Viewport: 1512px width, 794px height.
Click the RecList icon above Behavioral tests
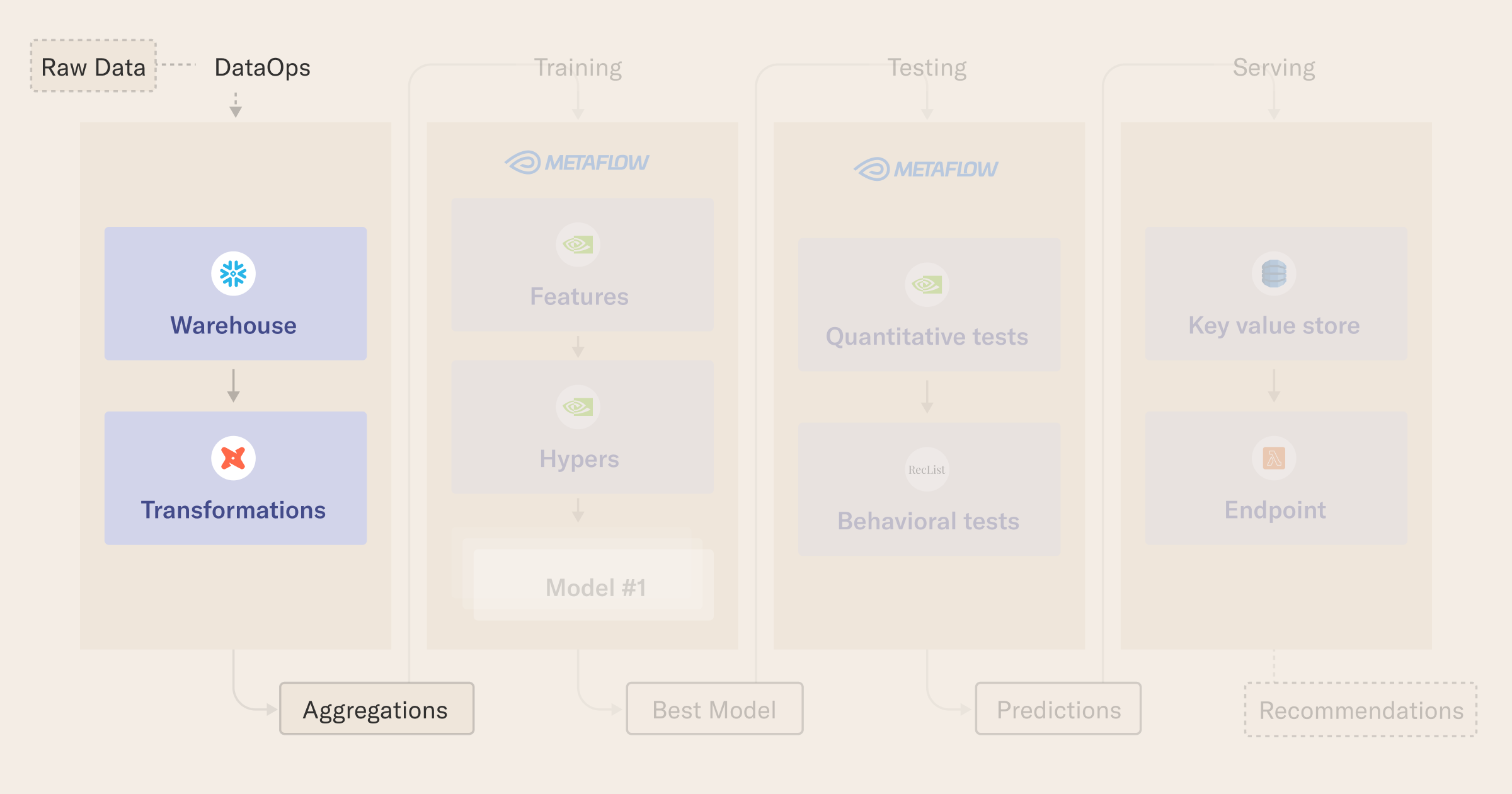coord(927,469)
